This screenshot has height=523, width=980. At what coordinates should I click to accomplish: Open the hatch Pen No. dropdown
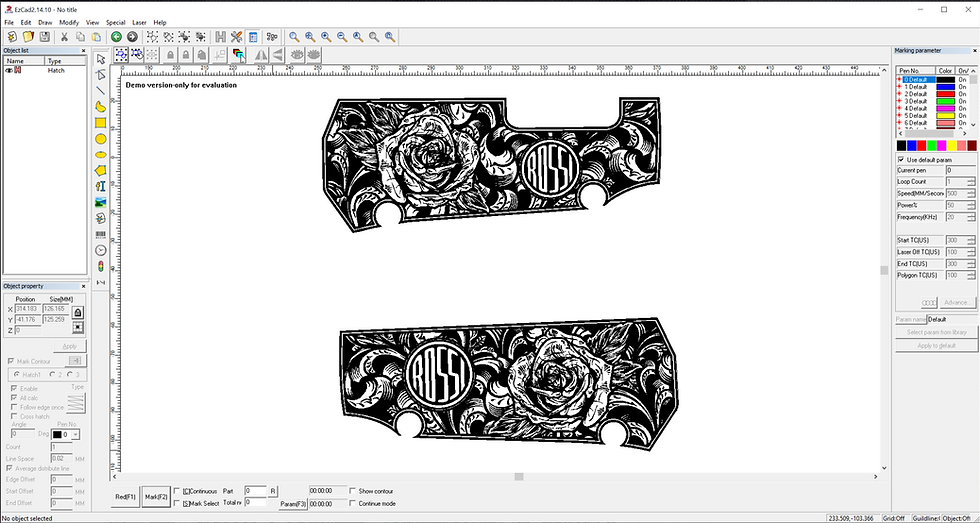click(x=76, y=434)
